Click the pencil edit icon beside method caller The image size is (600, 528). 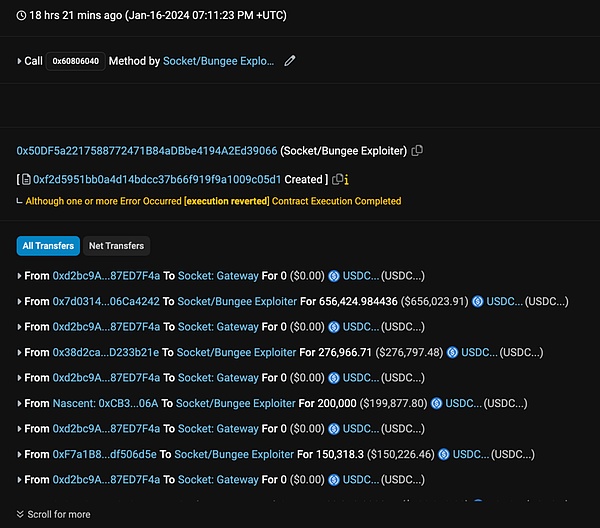coord(290,61)
